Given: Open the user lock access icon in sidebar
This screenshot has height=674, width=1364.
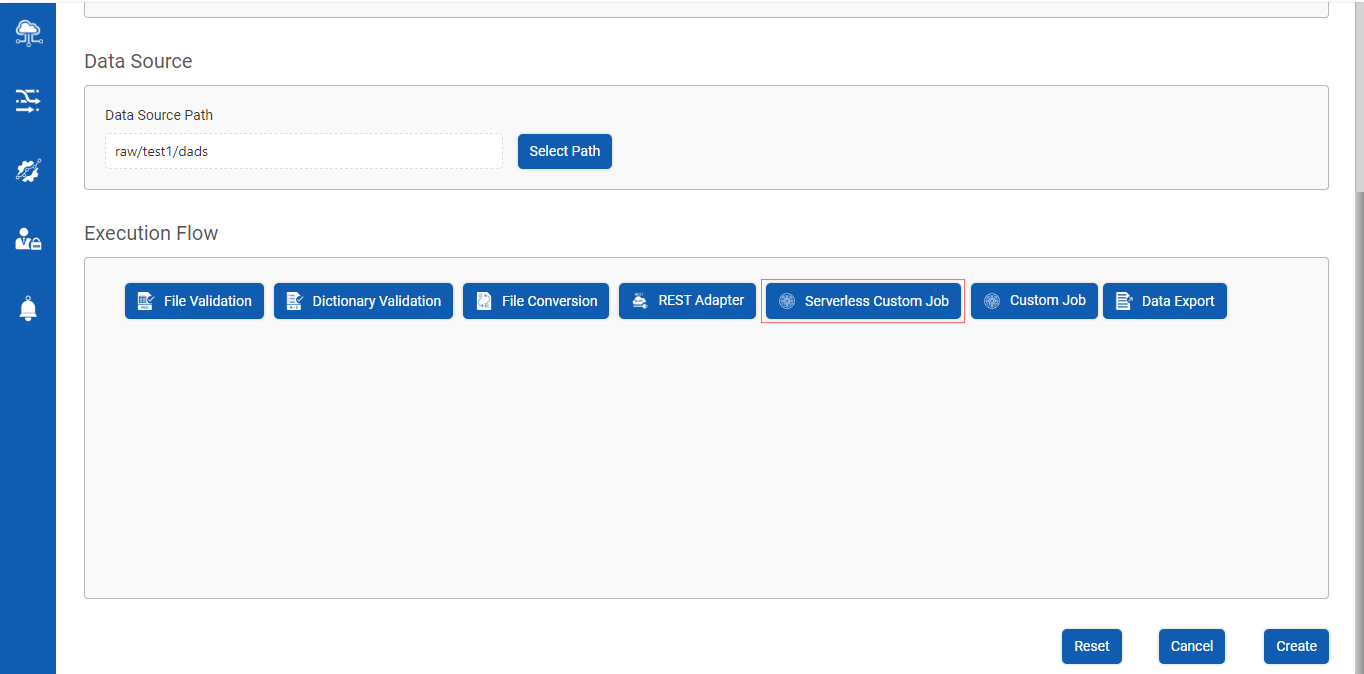Looking at the screenshot, I should click(27, 239).
